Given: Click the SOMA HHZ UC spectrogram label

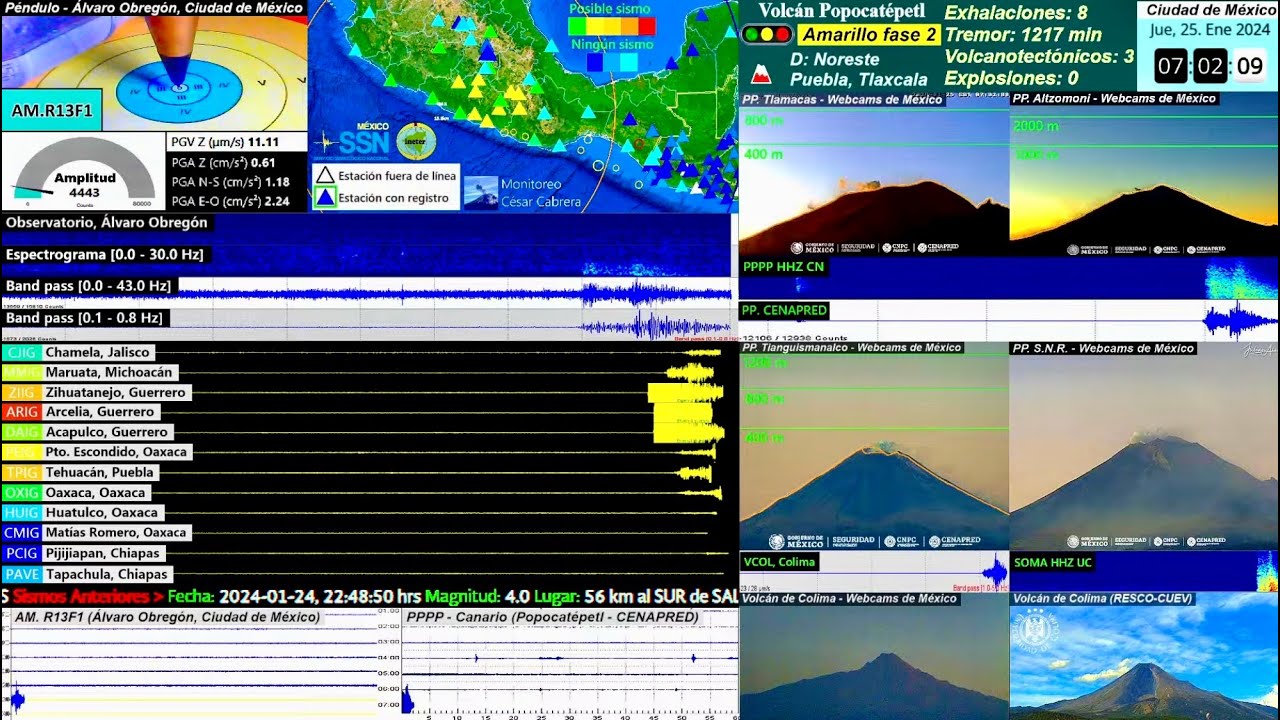Looking at the screenshot, I should pyautogui.click(x=1053, y=563).
